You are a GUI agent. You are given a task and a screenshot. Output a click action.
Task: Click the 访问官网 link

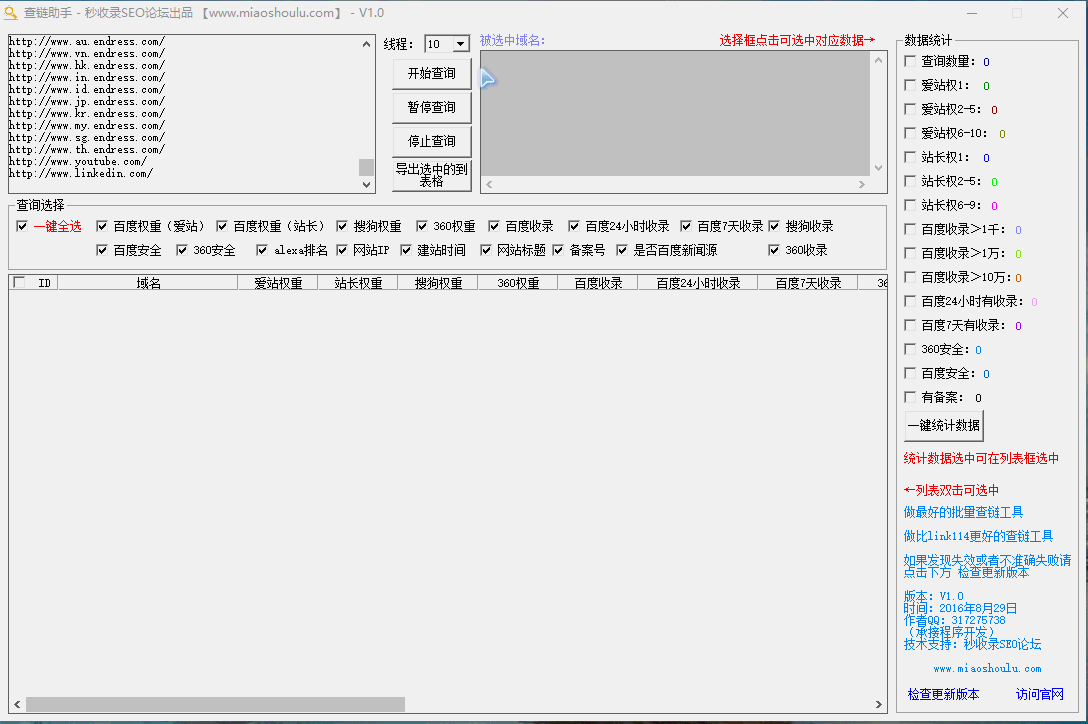point(1041,694)
